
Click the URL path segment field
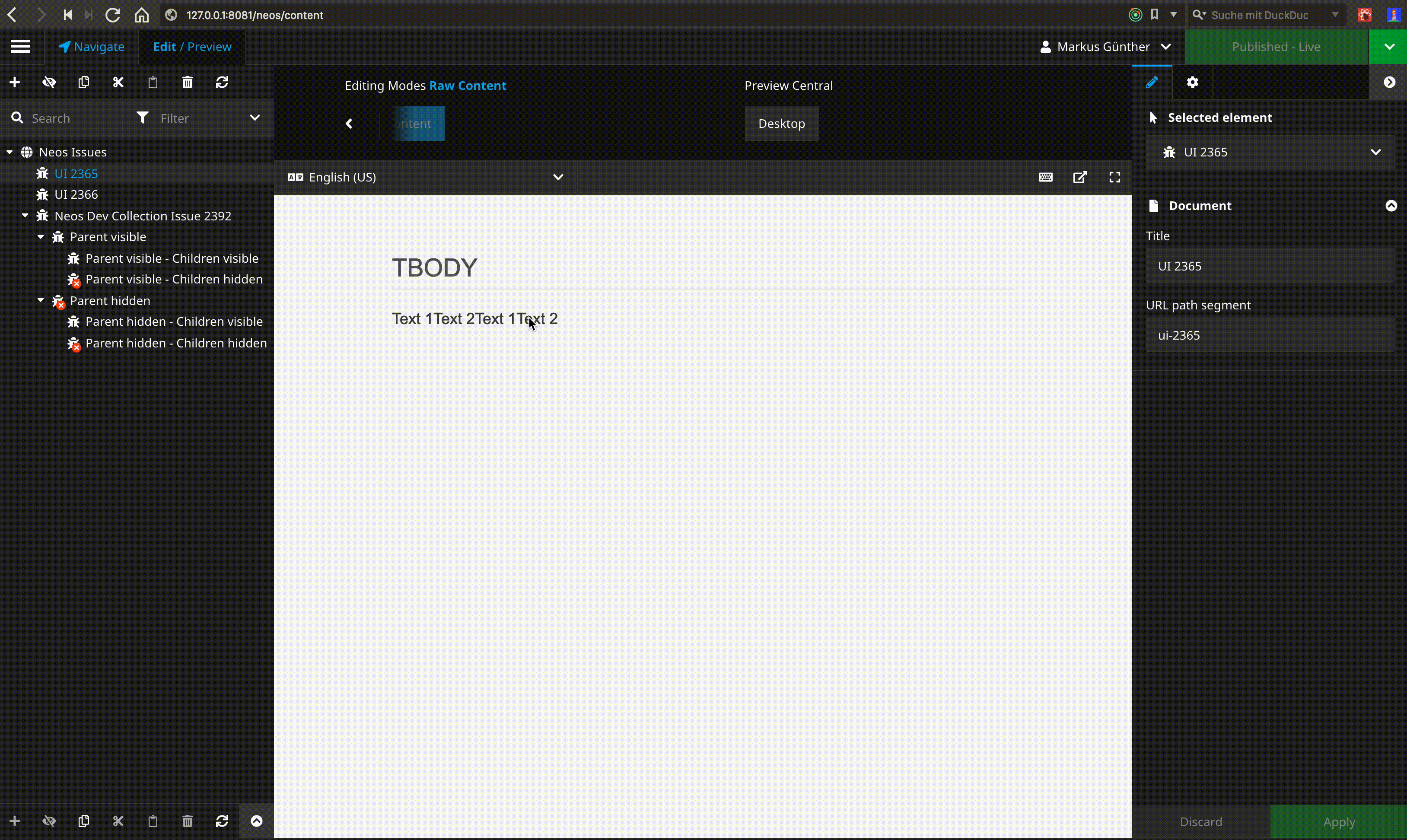1270,335
